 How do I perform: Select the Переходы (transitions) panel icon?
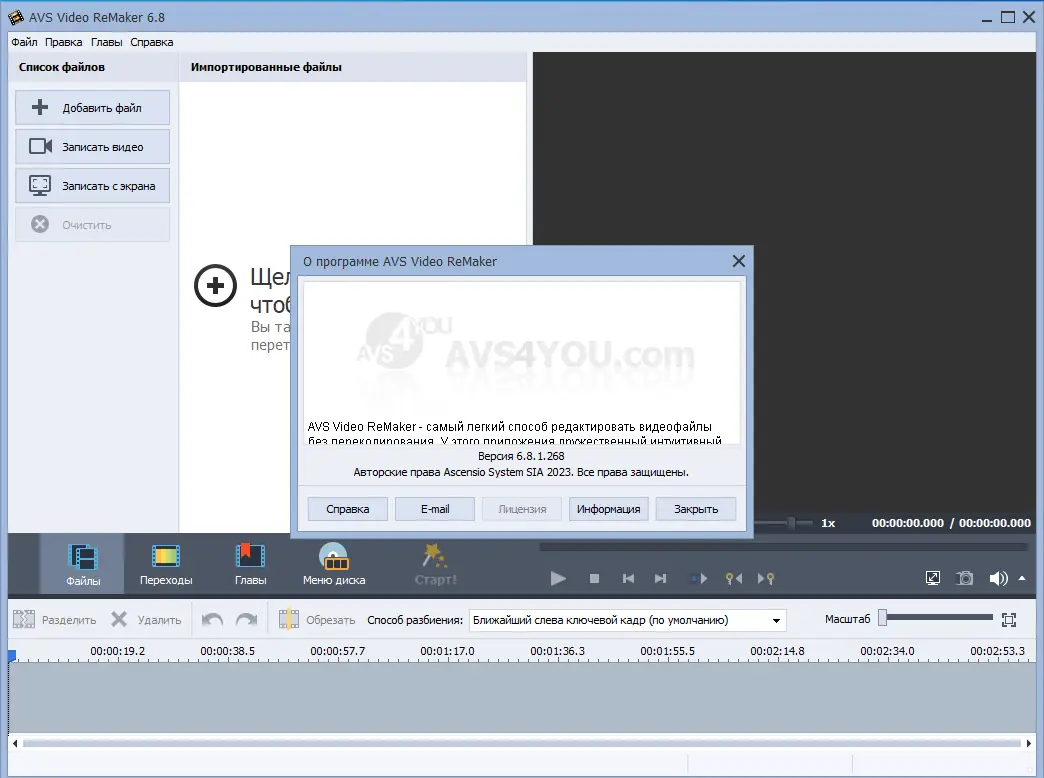click(x=165, y=556)
